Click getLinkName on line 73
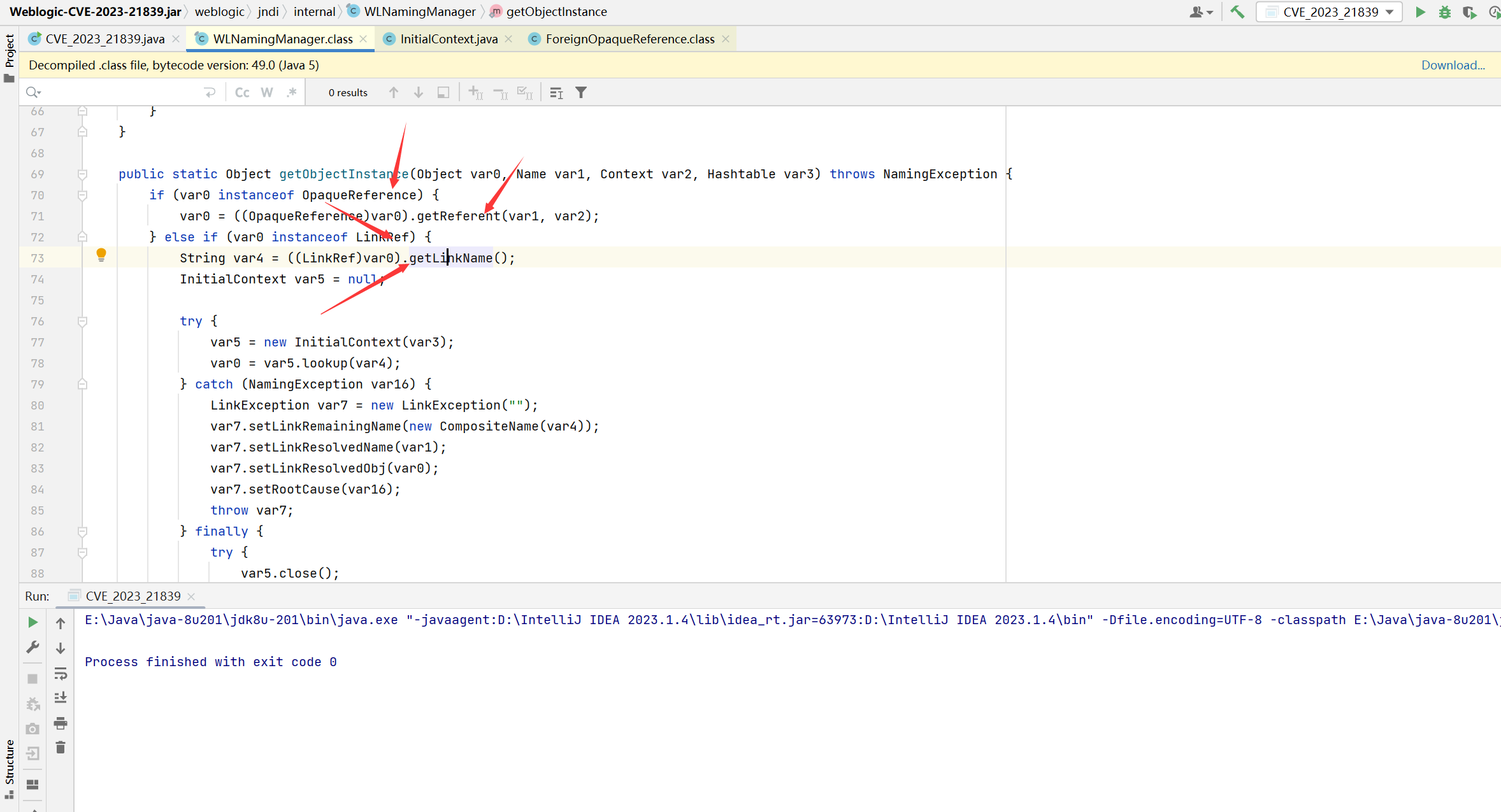This screenshot has width=1501, height=812. (x=450, y=258)
